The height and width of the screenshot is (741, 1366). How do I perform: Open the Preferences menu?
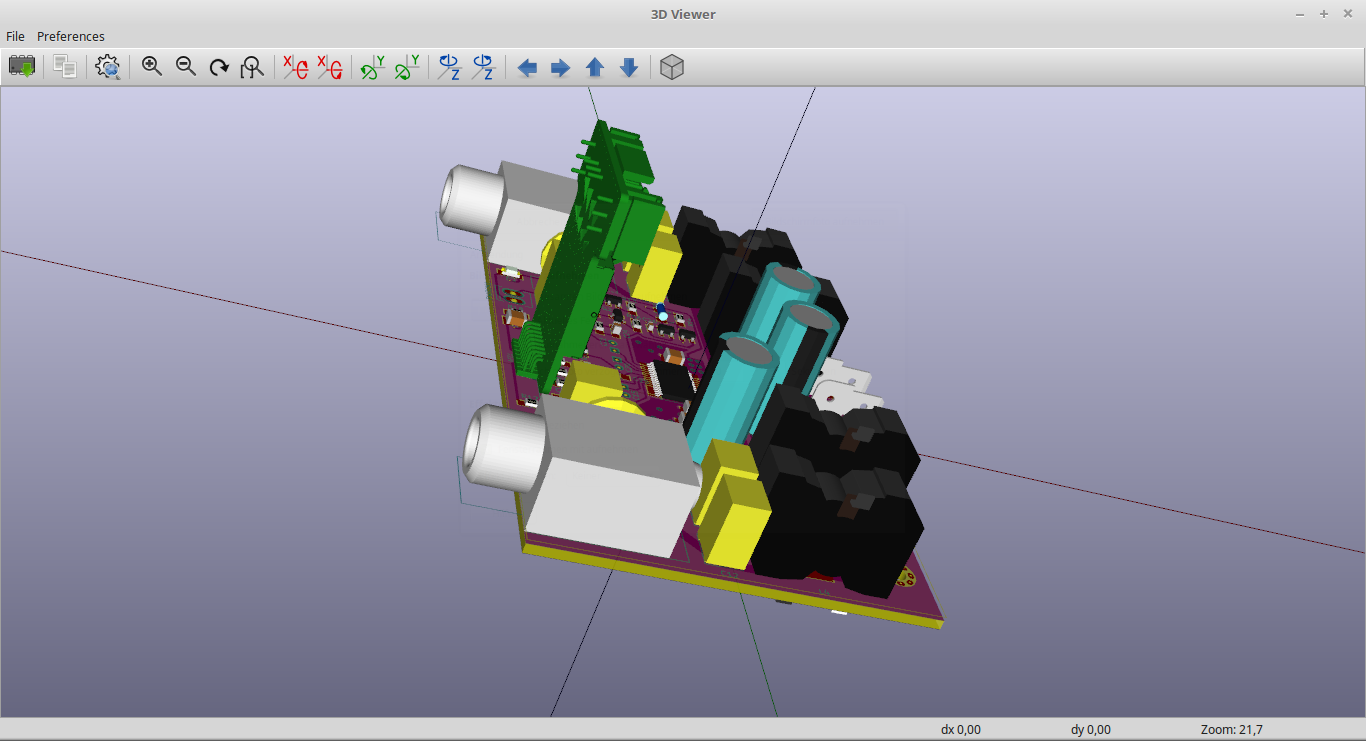pyautogui.click(x=71, y=36)
